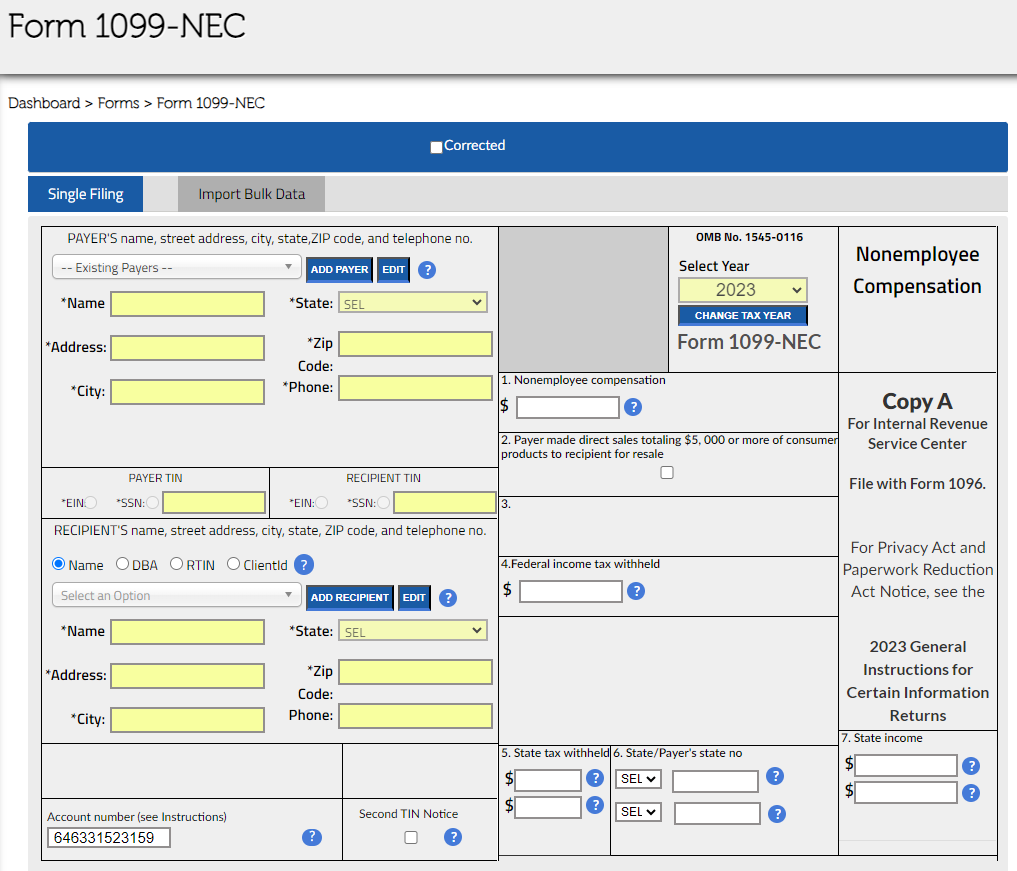This screenshot has height=871, width=1017.
Task: Open the account number help icon
Action: point(311,837)
